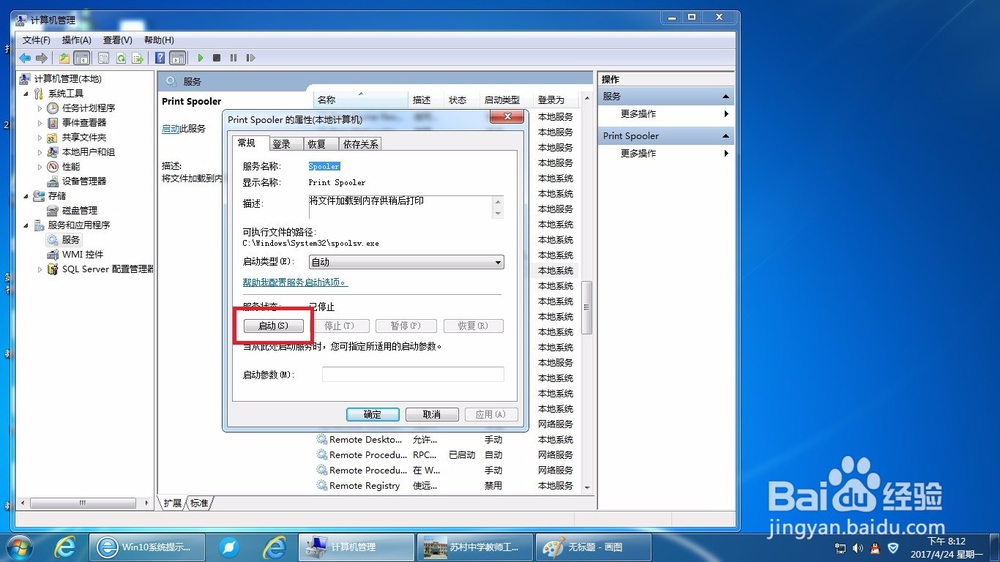Image resolution: width=1000 pixels, height=562 pixels.
Task: Click the green Start service play icon
Action: coord(200,58)
